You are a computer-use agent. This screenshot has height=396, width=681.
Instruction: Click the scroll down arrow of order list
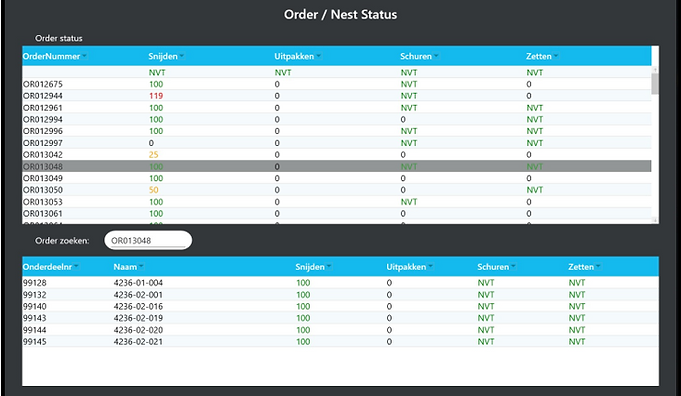[655, 221]
